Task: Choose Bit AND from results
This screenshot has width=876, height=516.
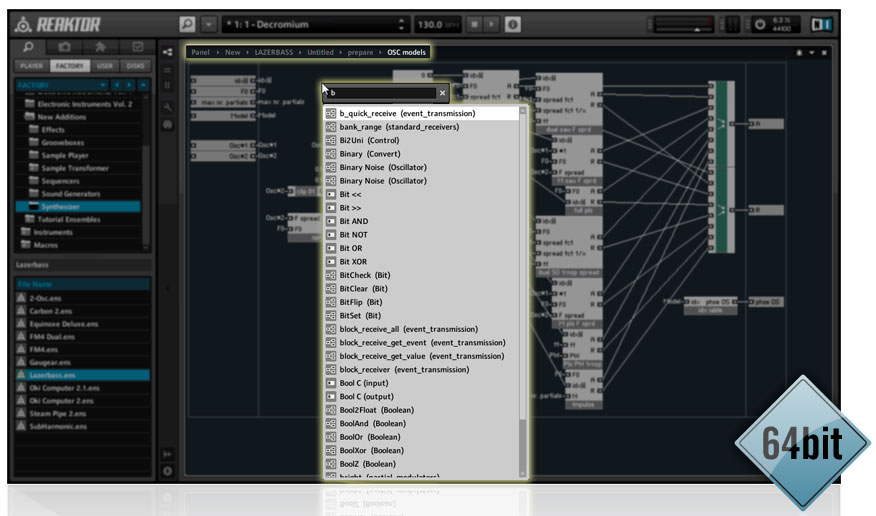Action: pos(422,221)
